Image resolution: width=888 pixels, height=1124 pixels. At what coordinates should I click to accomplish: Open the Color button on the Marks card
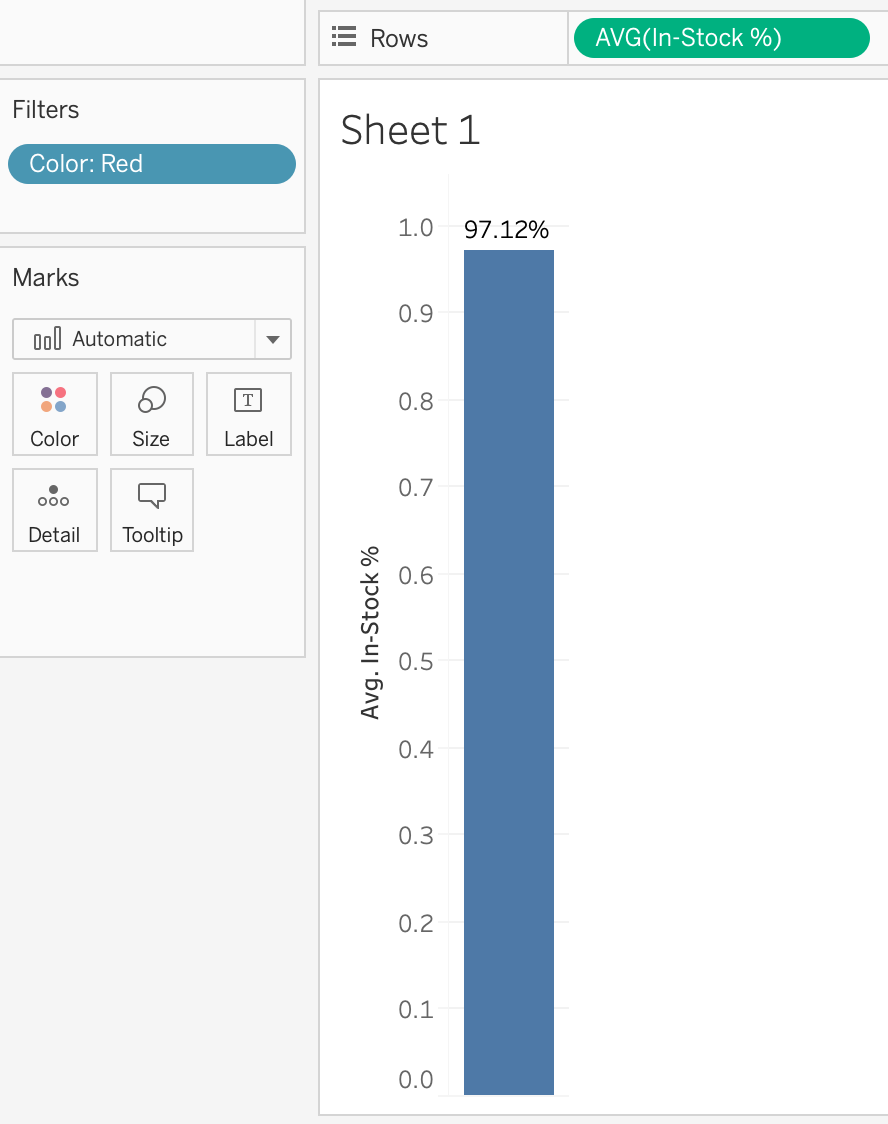[54, 414]
